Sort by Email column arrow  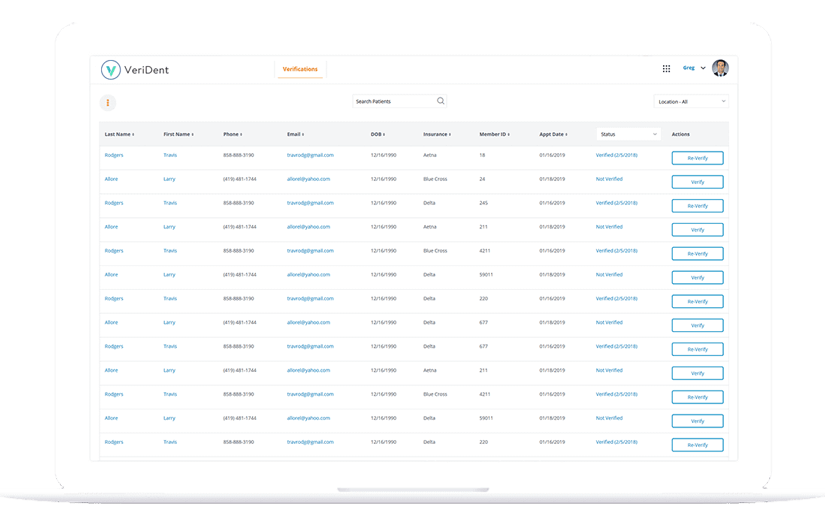(x=303, y=135)
